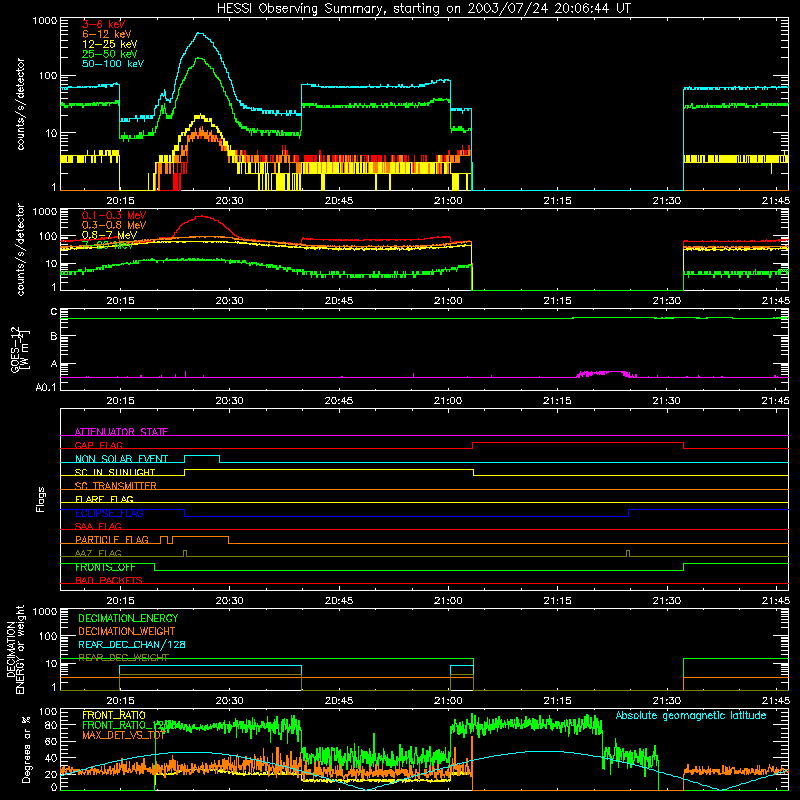Click the AAZ_FLAG label
The width and height of the screenshot is (800, 800).
(98, 553)
